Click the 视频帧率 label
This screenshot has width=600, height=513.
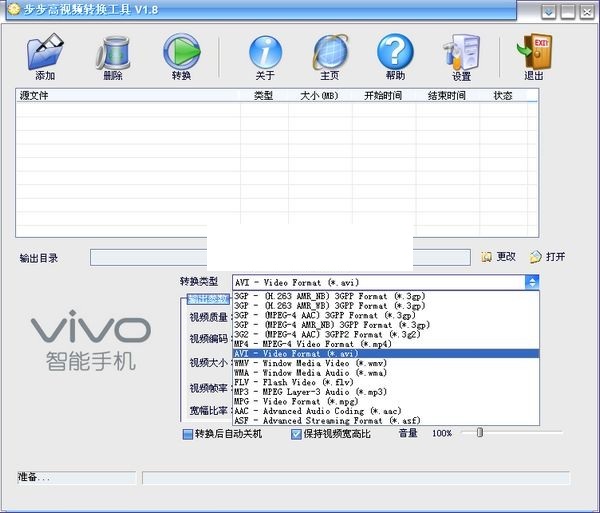pyautogui.click(x=209, y=388)
